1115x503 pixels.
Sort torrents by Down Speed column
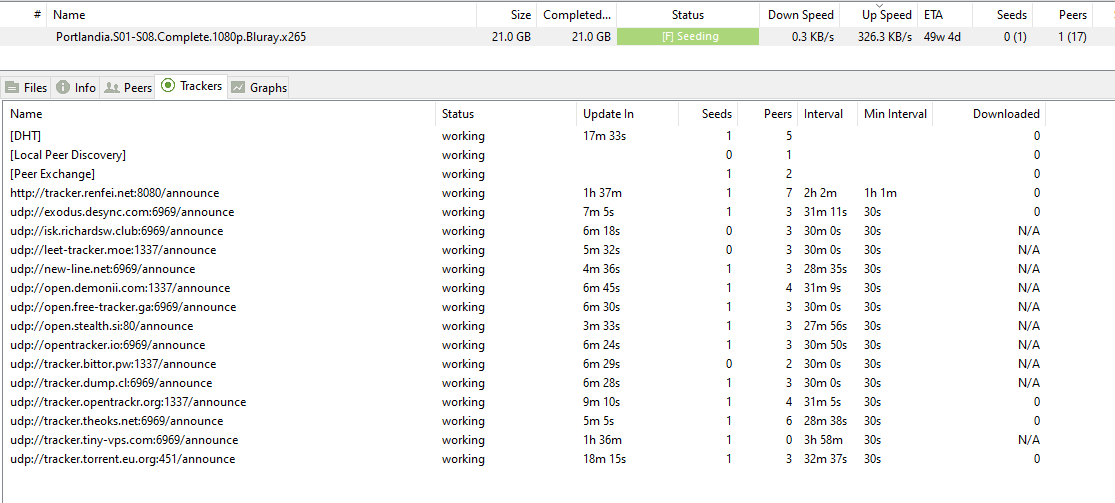(x=799, y=15)
